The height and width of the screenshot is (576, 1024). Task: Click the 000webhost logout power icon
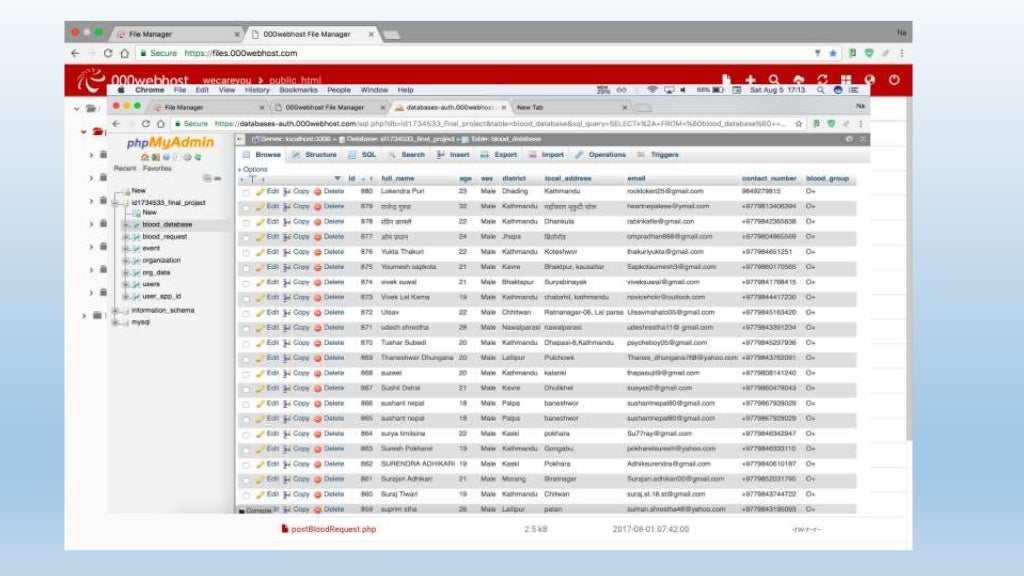pyautogui.click(x=895, y=80)
